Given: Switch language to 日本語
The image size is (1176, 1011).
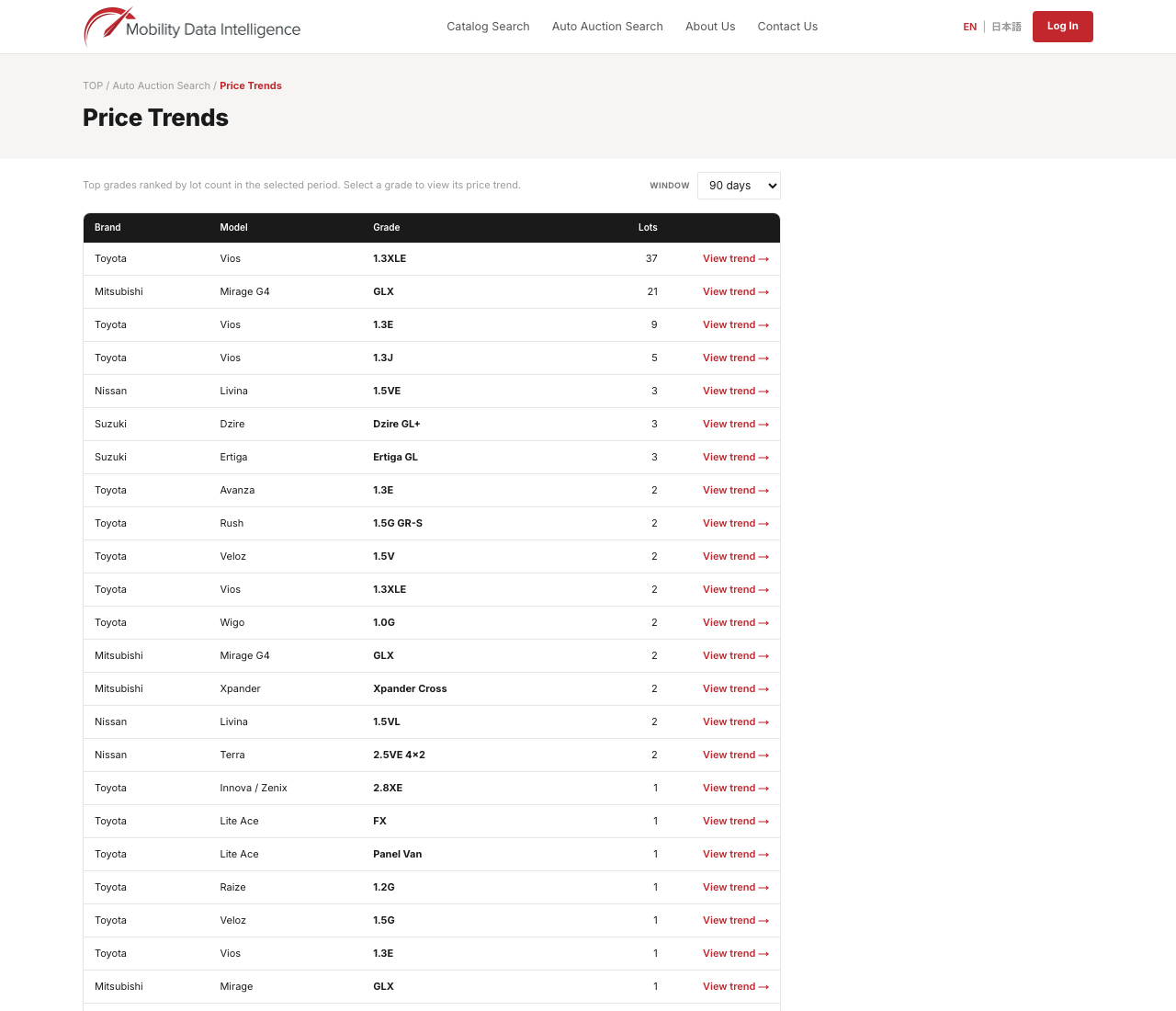Looking at the screenshot, I should pos(1006,27).
